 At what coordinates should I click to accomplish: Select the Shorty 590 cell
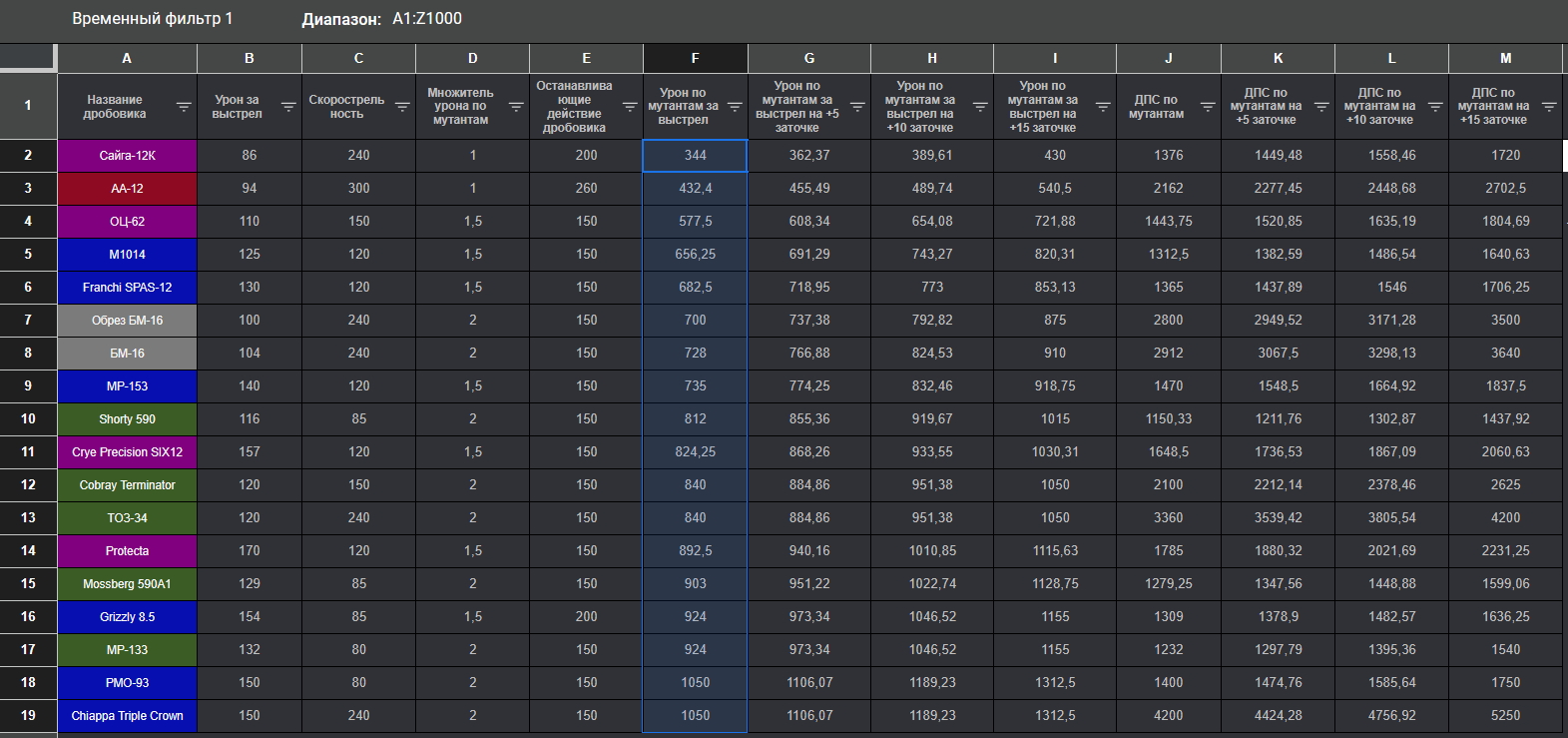click(x=127, y=418)
